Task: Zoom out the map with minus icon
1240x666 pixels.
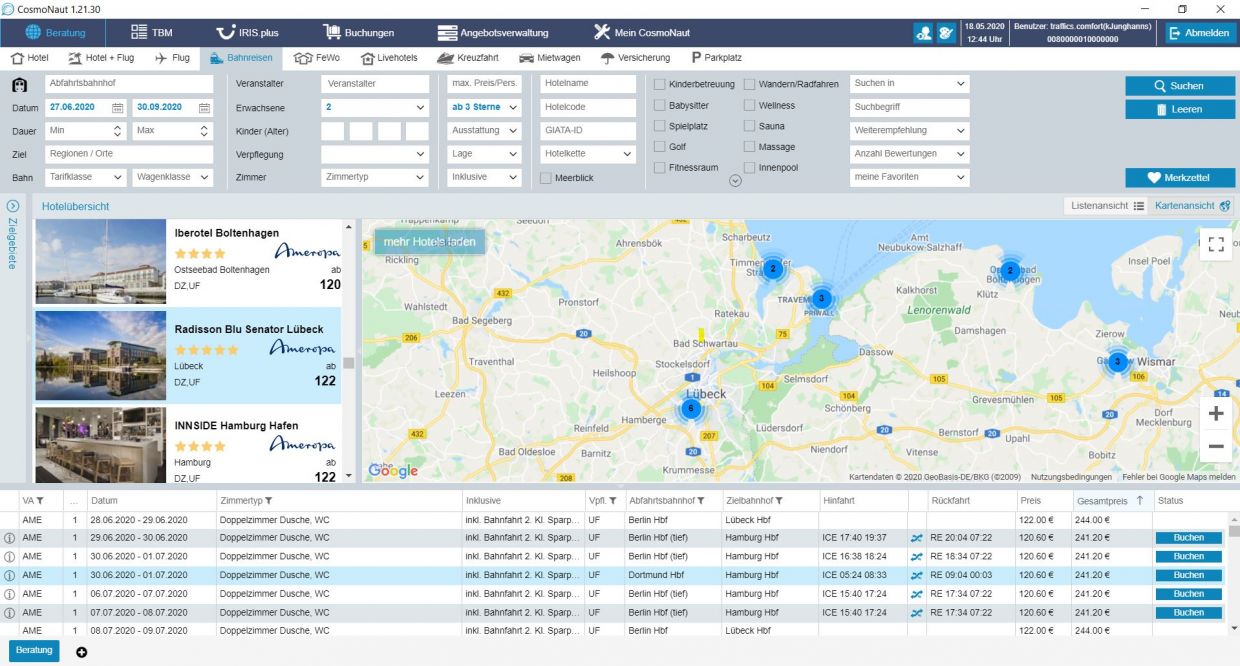Action: (x=1215, y=446)
